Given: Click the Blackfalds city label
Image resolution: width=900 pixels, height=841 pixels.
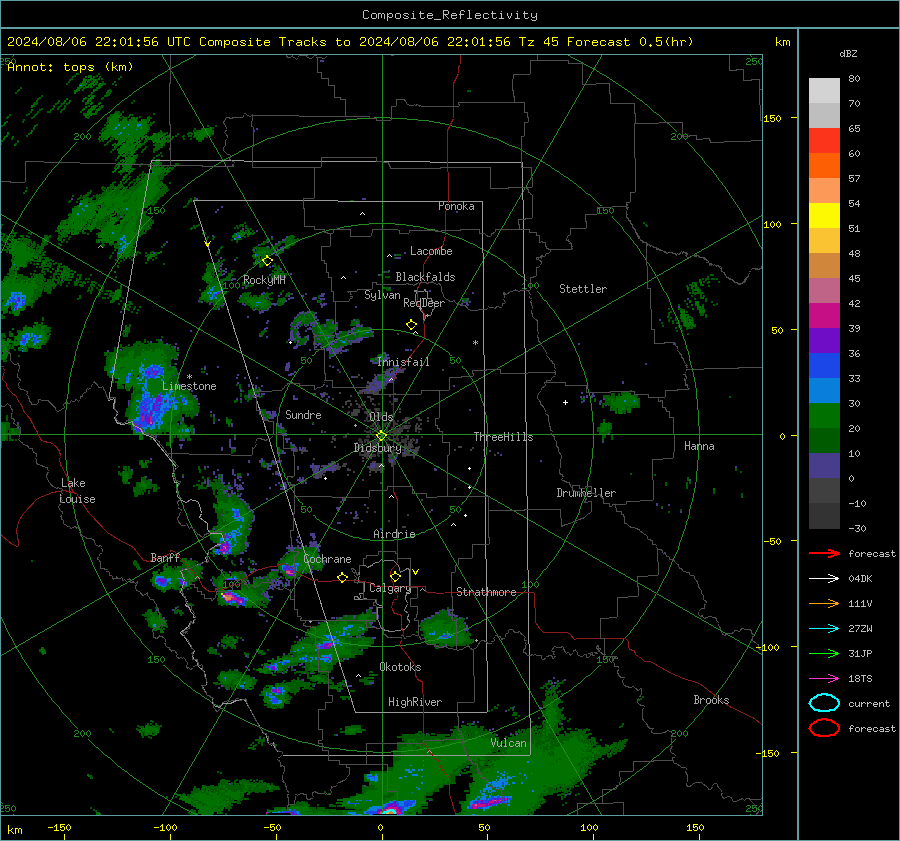Looking at the screenshot, I should (425, 277).
